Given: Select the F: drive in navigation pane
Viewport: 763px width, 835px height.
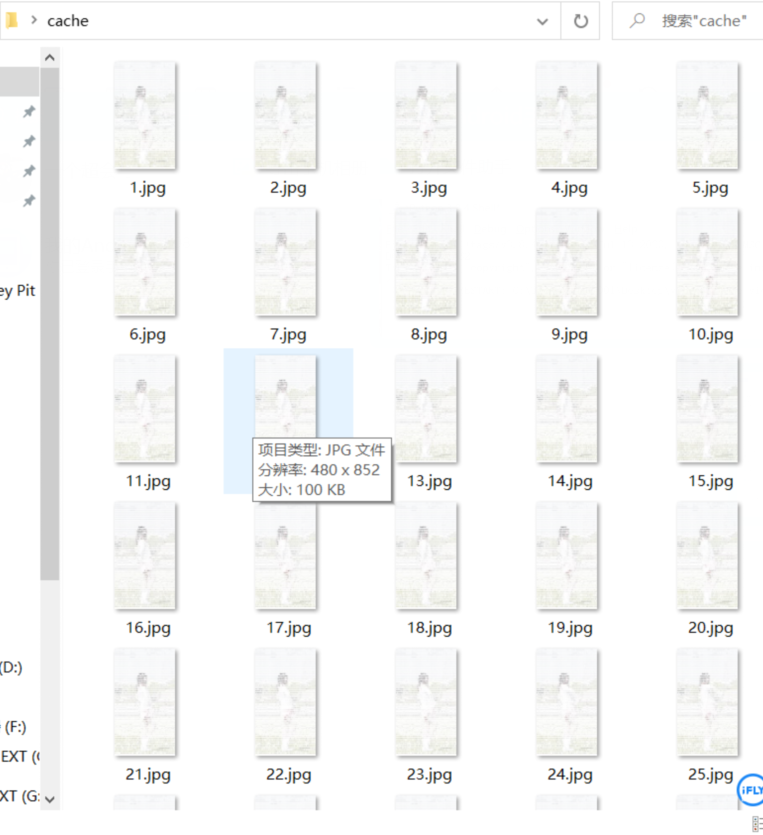Looking at the screenshot, I should [x=14, y=727].
